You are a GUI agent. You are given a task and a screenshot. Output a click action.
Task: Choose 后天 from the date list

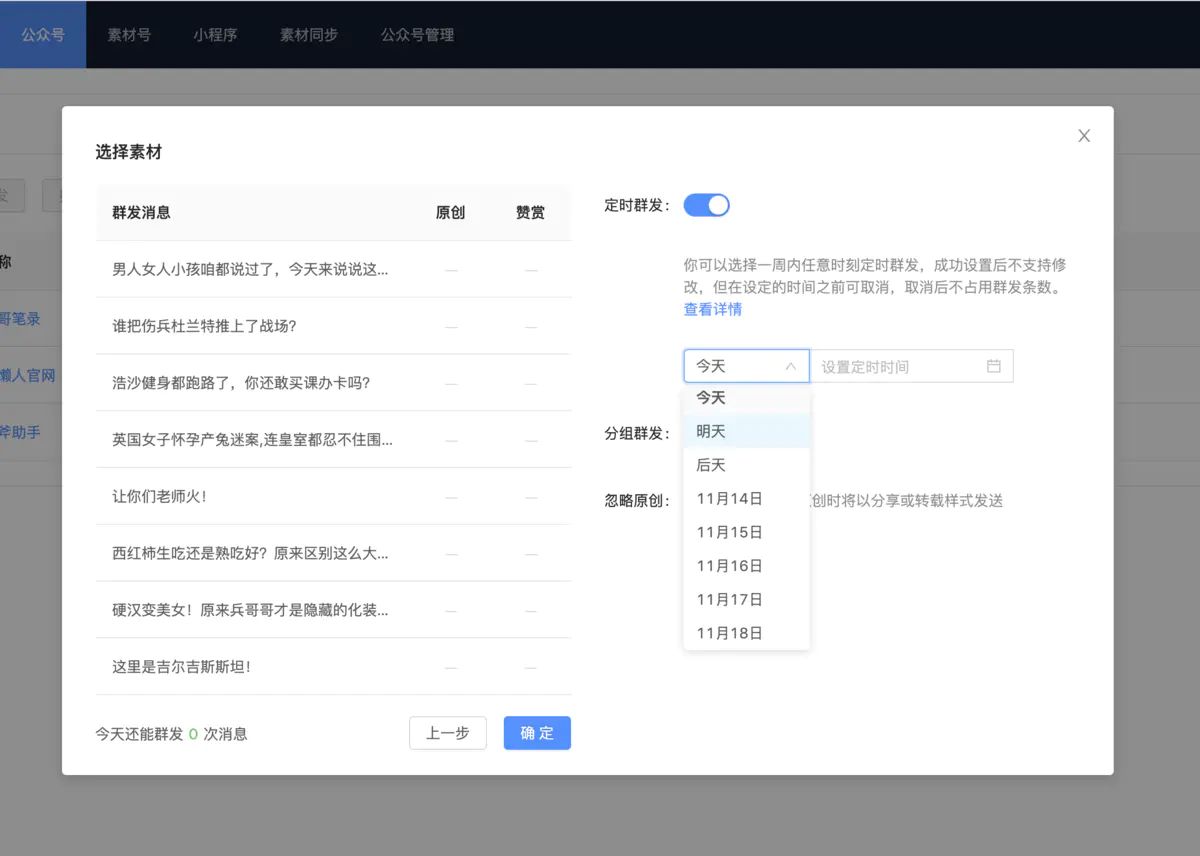pyautogui.click(x=746, y=465)
